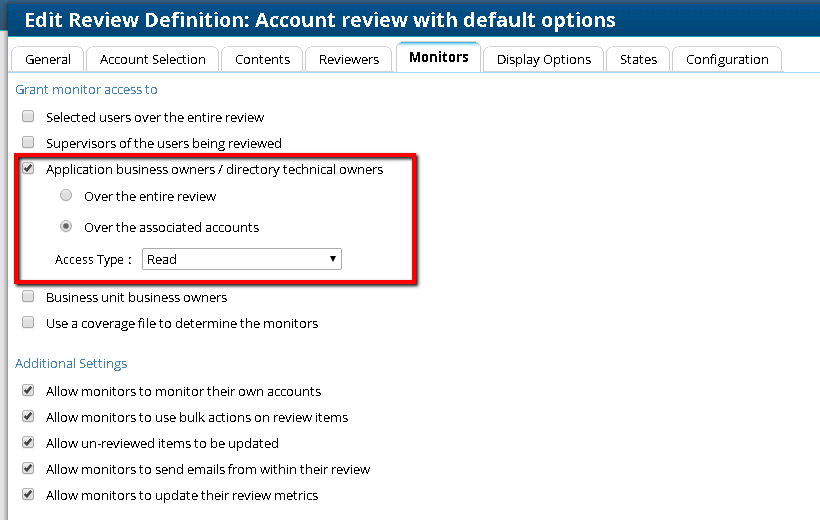Image resolution: width=820 pixels, height=520 pixels.
Task: Select Over the entire review radio option
Action: [66, 196]
